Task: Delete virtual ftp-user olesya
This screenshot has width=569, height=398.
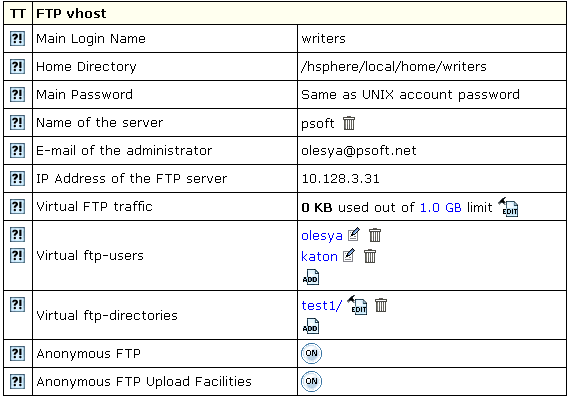Action: (375, 235)
